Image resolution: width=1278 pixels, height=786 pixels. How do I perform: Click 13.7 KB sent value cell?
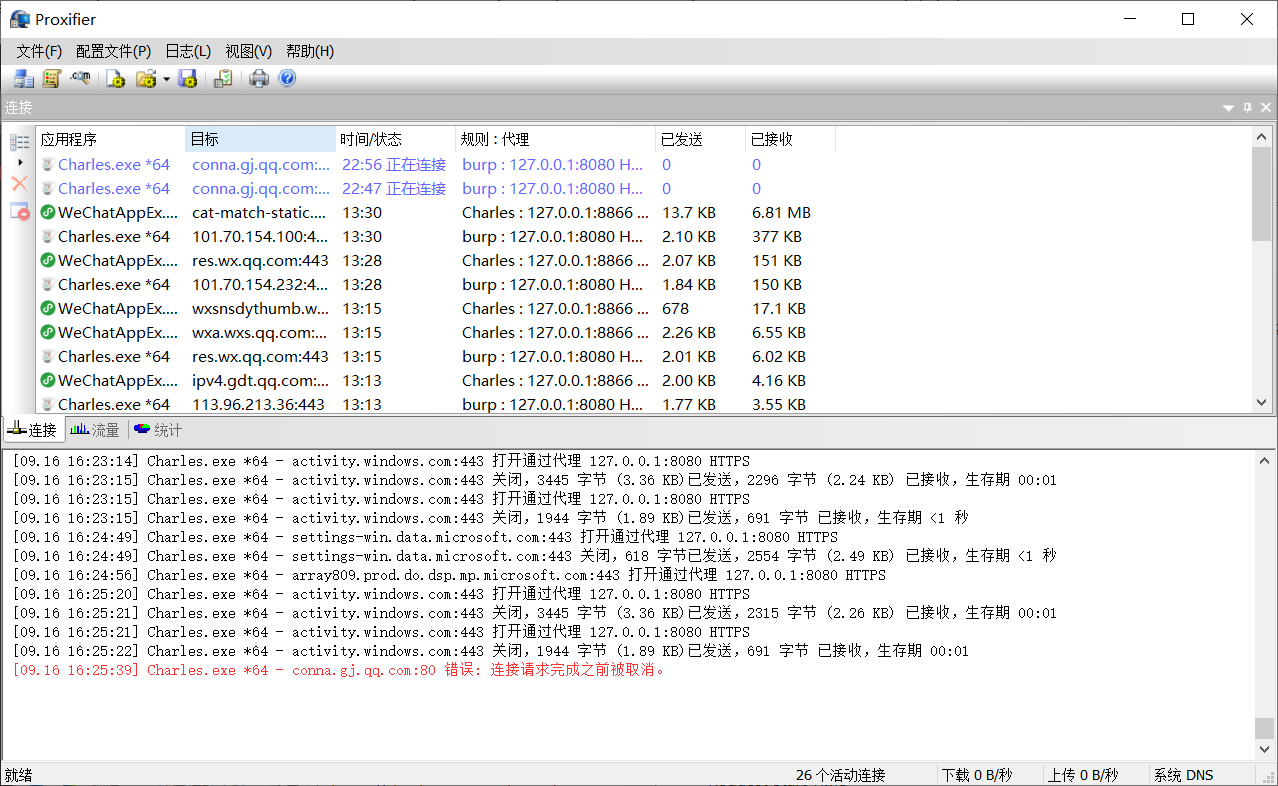(689, 212)
